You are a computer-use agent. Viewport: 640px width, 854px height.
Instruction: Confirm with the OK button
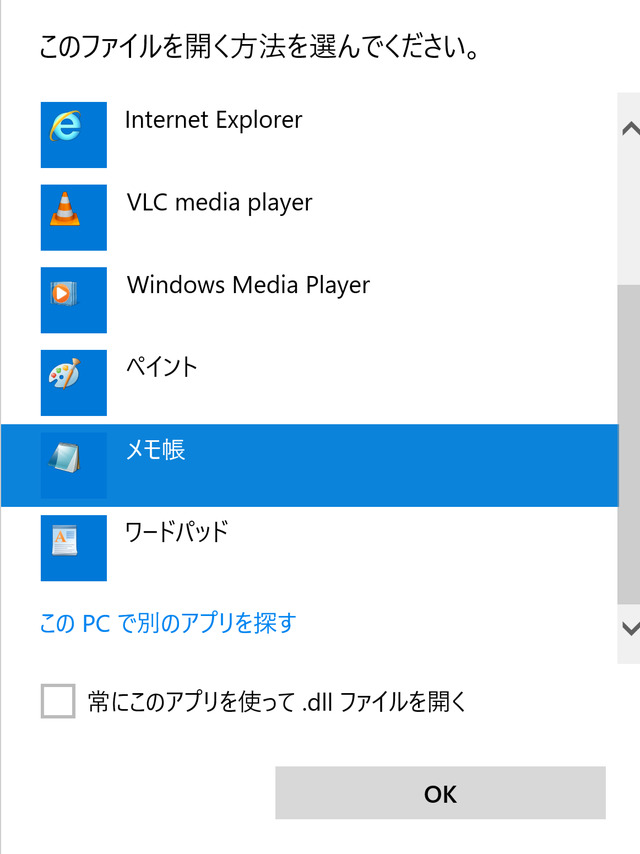coord(440,793)
